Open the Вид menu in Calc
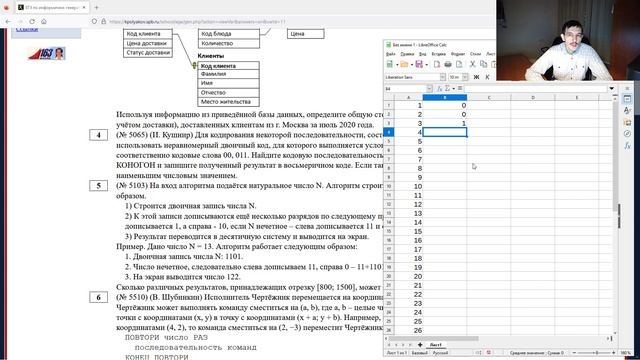Screen dimensions: 640x360 (422, 54)
